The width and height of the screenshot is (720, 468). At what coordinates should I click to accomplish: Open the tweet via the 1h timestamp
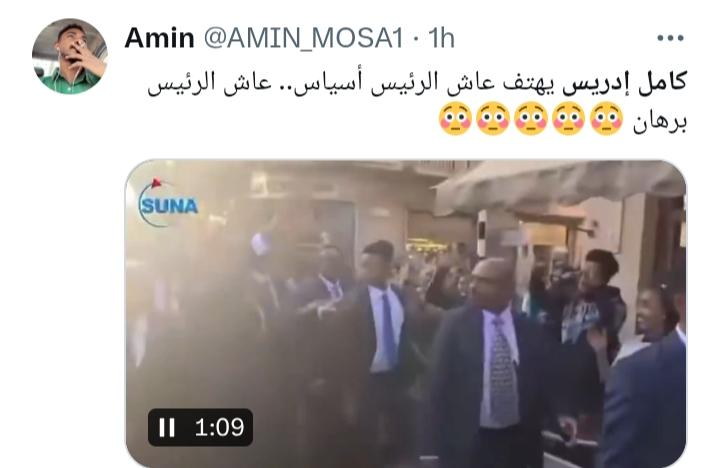(x=441, y=38)
